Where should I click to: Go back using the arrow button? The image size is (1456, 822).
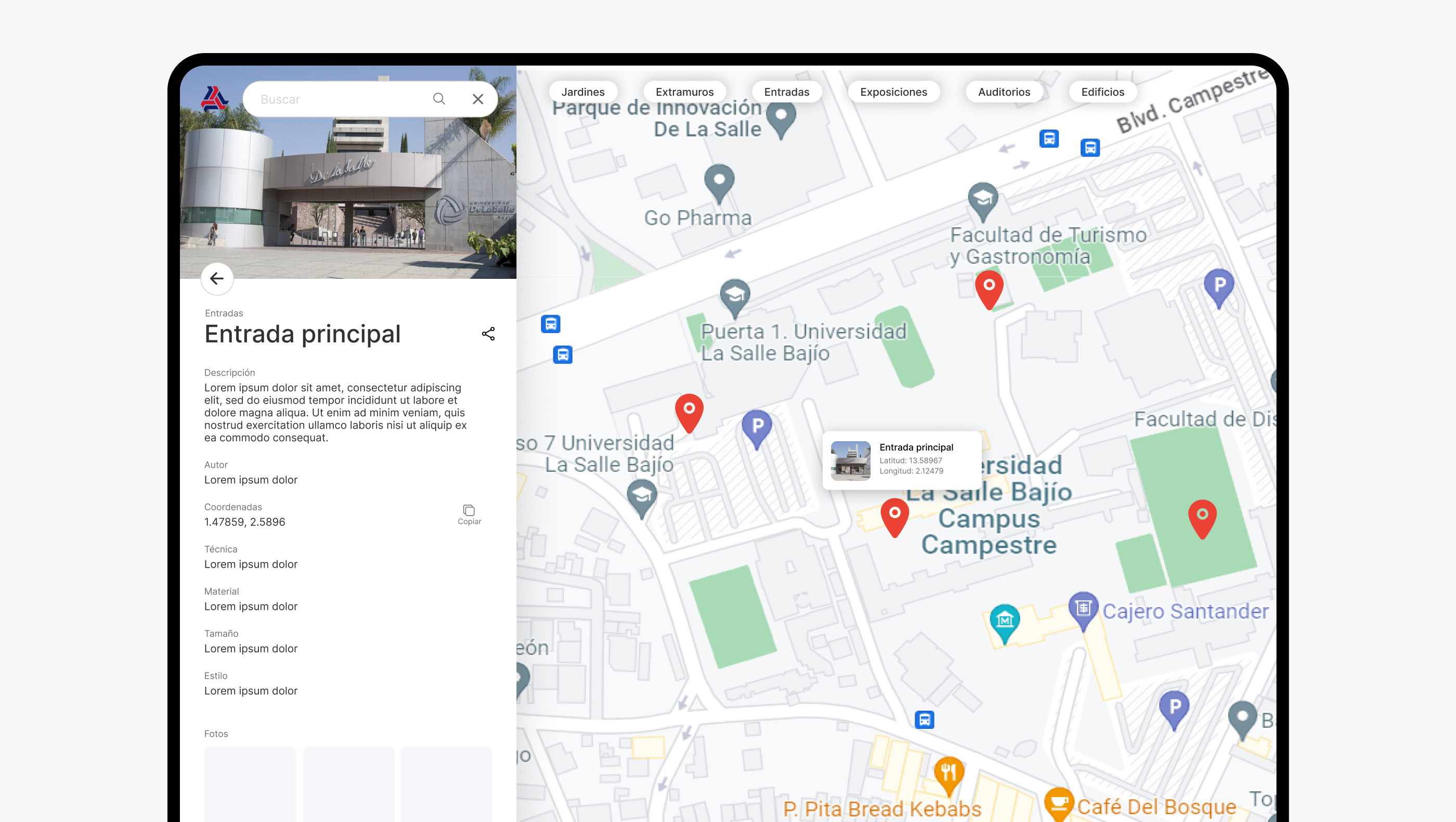(x=217, y=278)
